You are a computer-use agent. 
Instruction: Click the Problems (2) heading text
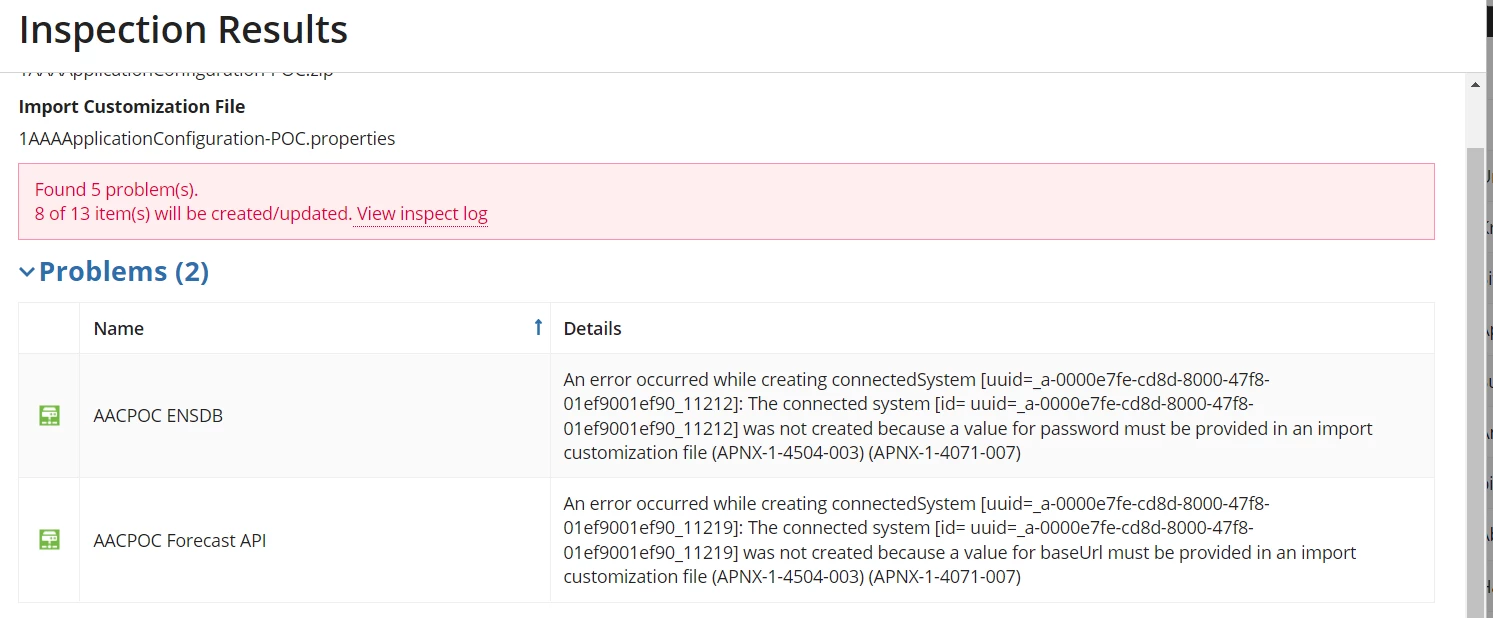pos(124,271)
